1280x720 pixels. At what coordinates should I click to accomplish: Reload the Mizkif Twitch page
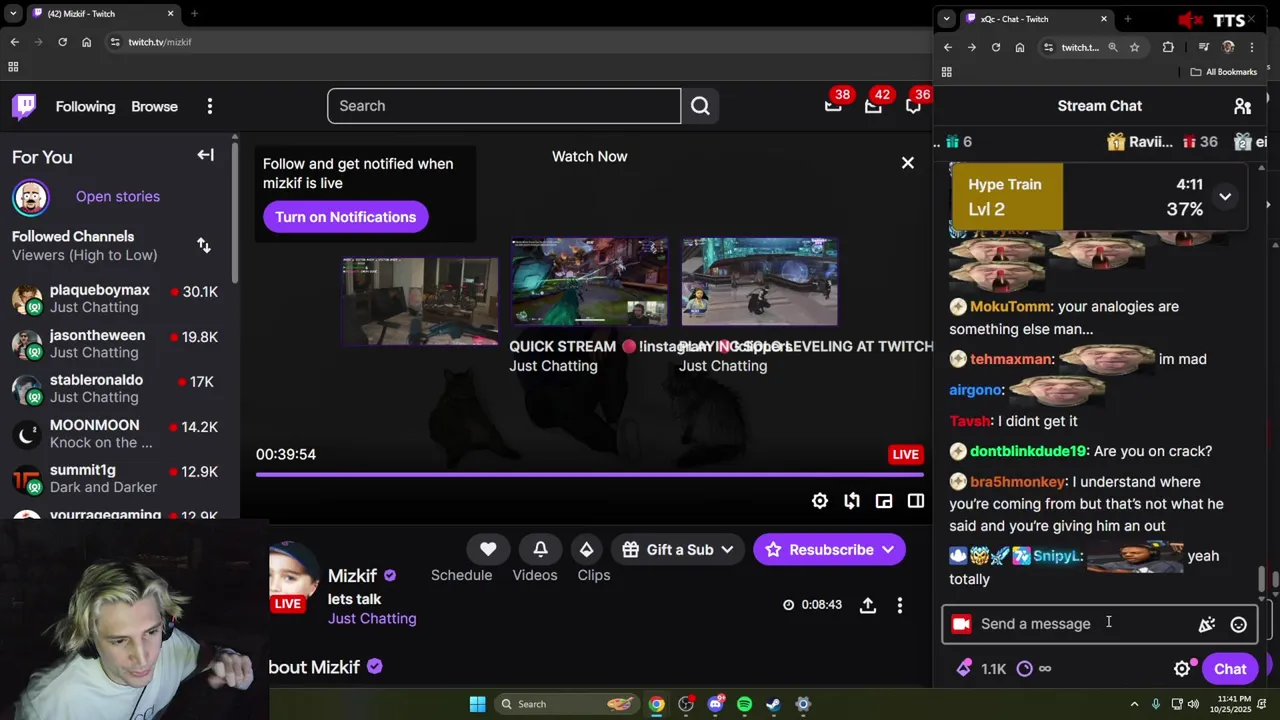(62, 42)
